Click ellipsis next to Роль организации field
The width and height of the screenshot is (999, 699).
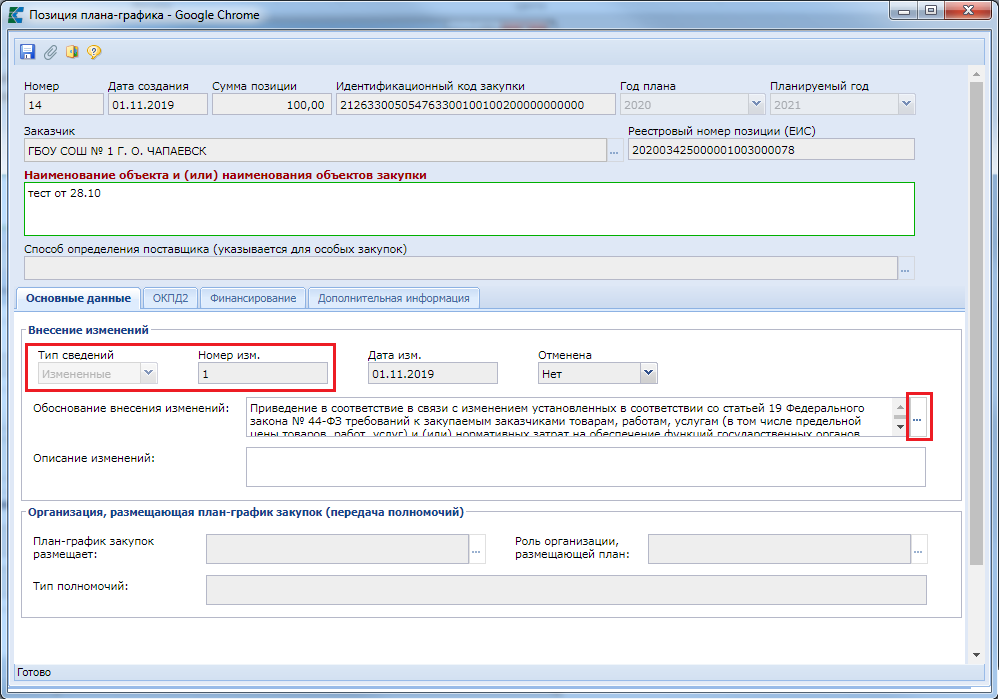pyautogui.click(x=919, y=549)
